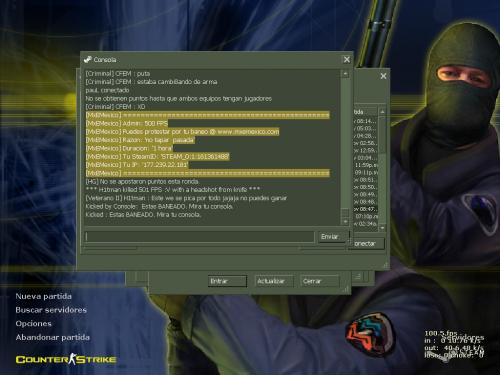The height and width of the screenshot is (375, 500).
Task: Click the partially hidden Conectar button
Action: coord(367,243)
